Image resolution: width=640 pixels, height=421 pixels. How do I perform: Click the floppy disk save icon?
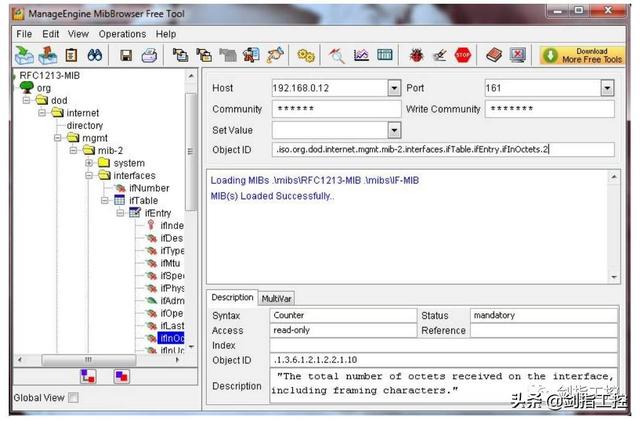point(126,55)
